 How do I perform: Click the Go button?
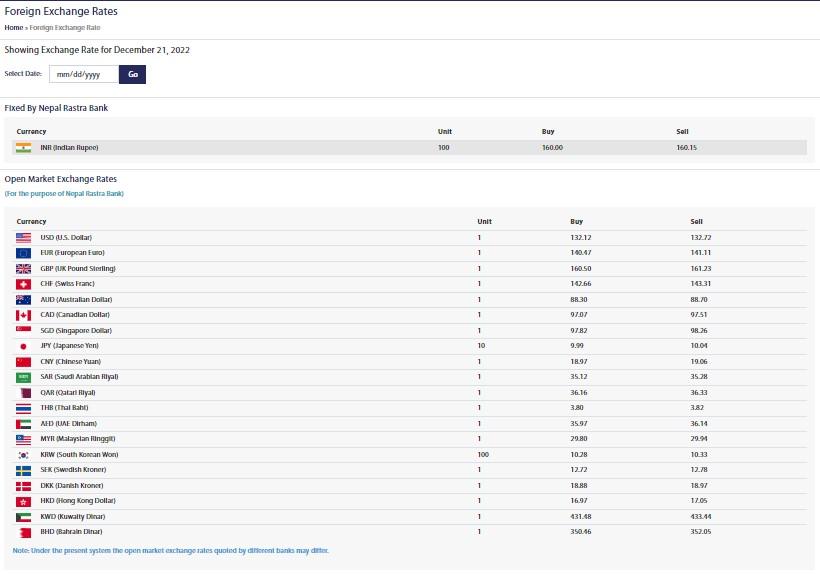(132, 74)
